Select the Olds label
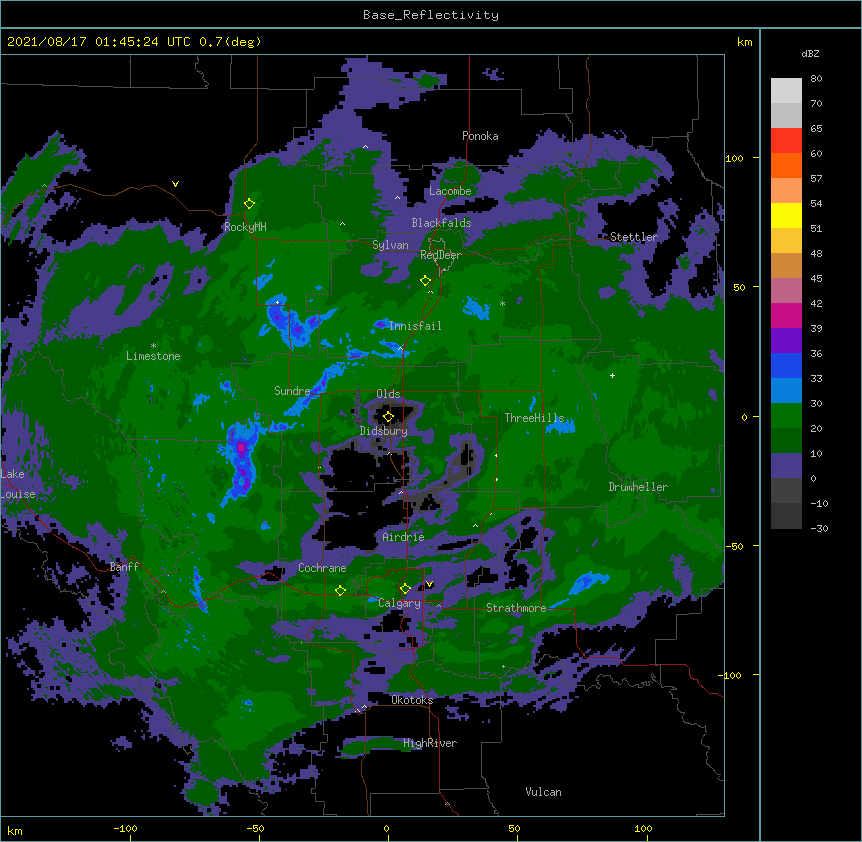The height and width of the screenshot is (842, 862). 388,394
